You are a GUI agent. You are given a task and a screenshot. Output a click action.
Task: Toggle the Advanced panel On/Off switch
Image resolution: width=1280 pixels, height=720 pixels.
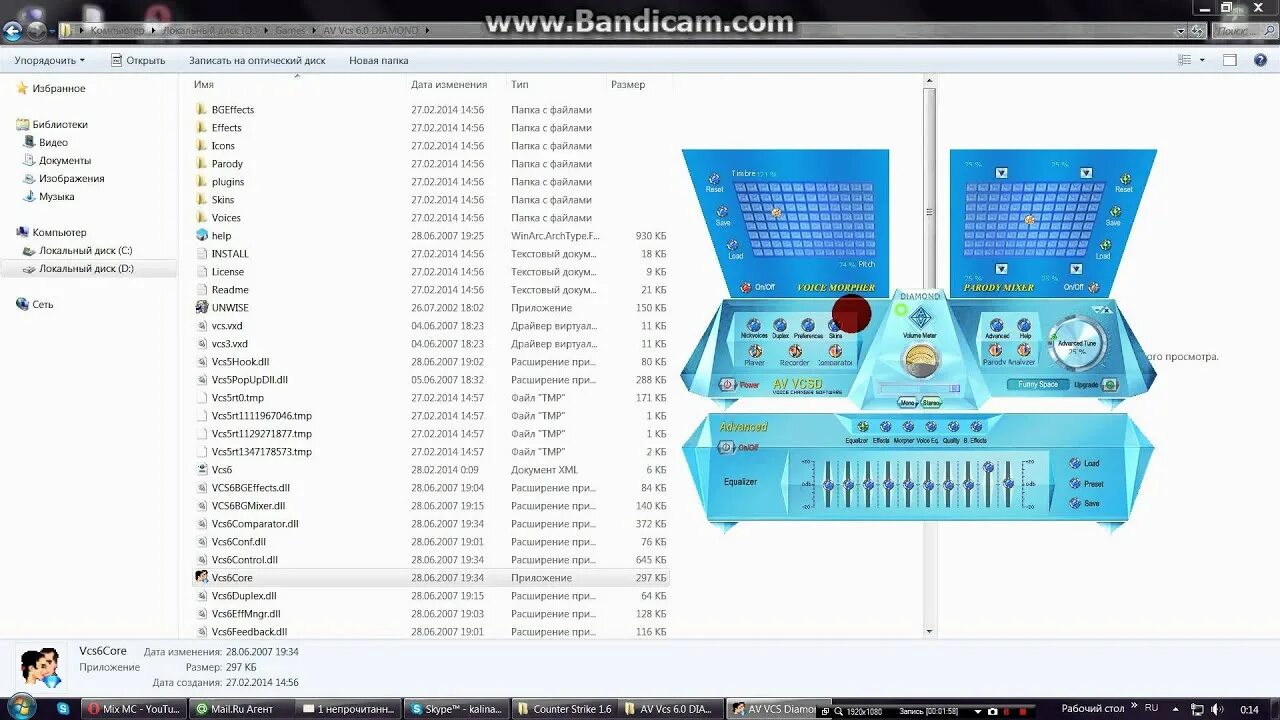726,447
